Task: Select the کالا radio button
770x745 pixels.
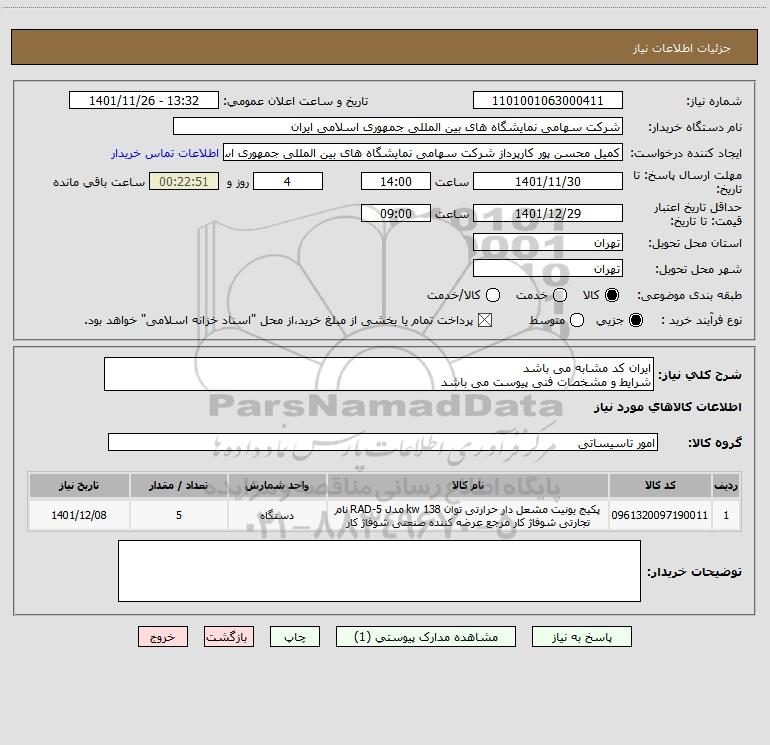Action: coord(612,295)
